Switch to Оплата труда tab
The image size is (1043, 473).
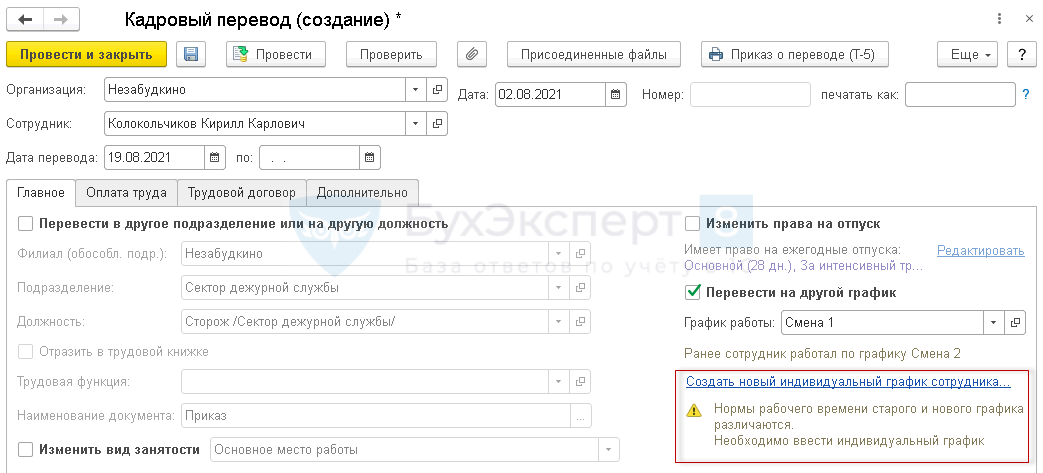click(x=127, y=193)
